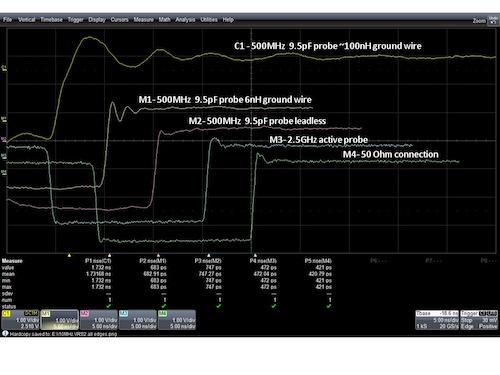The height and width of the screenshot is (375, 500).
Task: Select the P4 rise(M3) measurement header
Action: pos(263,261)
